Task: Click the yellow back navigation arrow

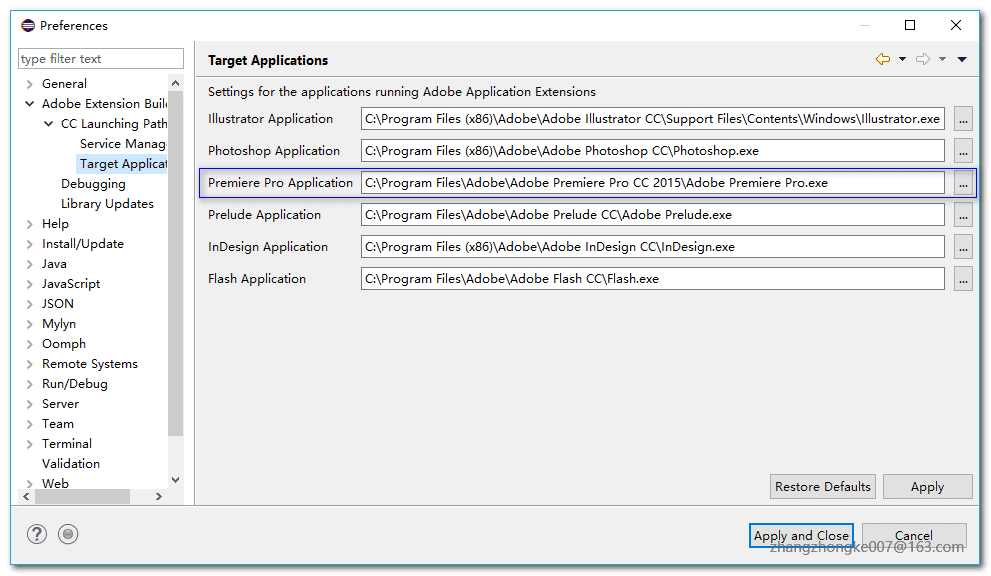Action: pos(882,60)
